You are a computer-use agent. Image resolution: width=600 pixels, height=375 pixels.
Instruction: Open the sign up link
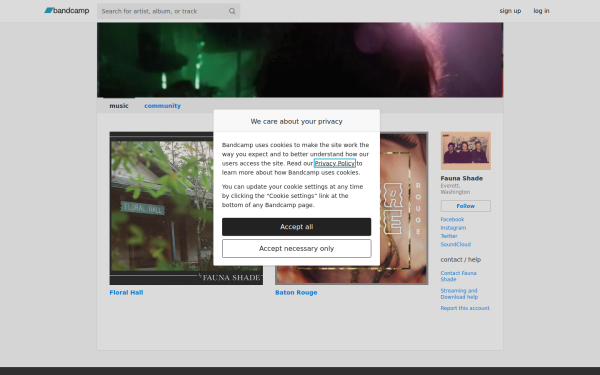510,11
